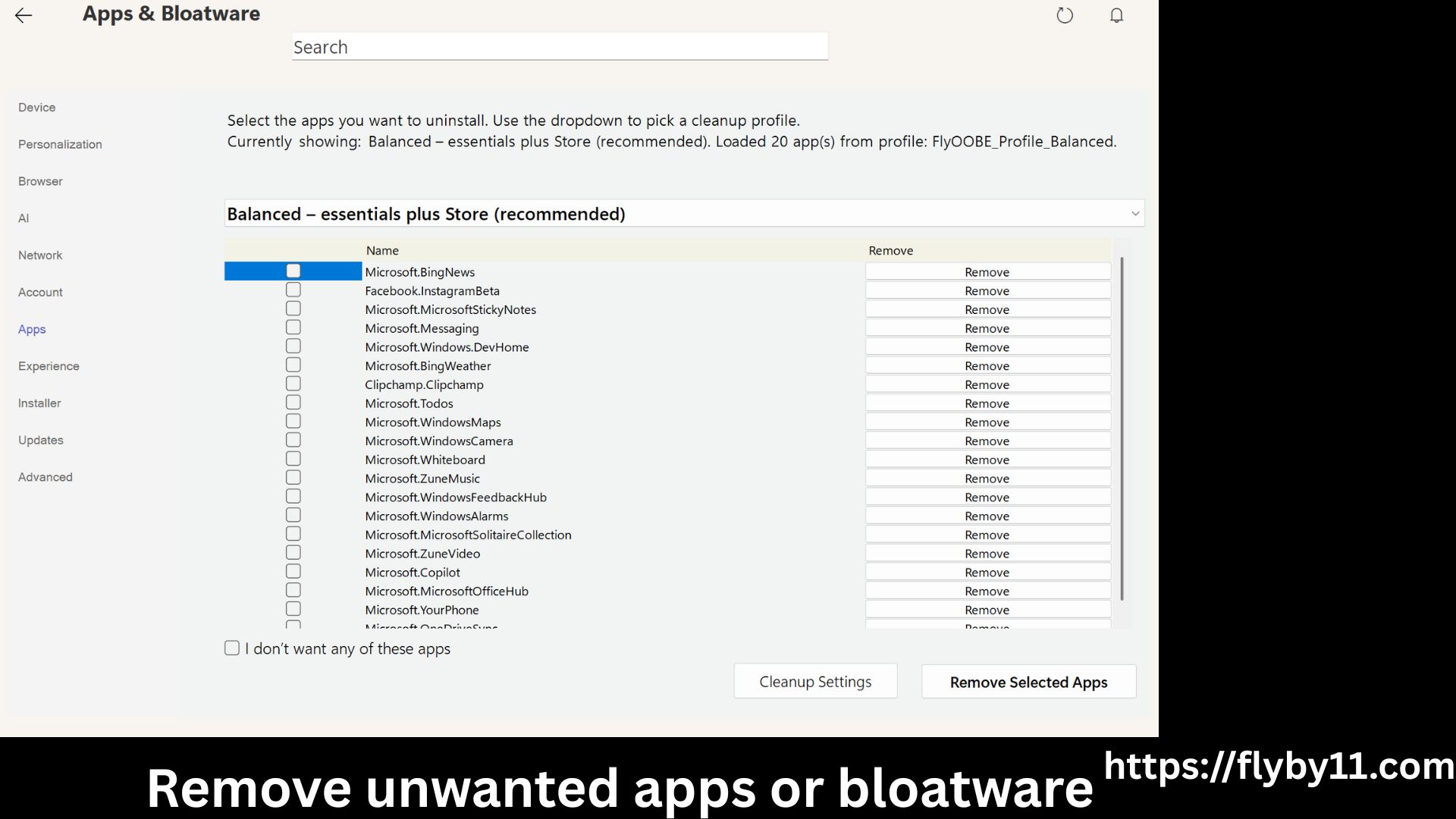Screen dimensions: 1456x819
Task: Select the Network sidebar entry
Action: tap(39, 255)
